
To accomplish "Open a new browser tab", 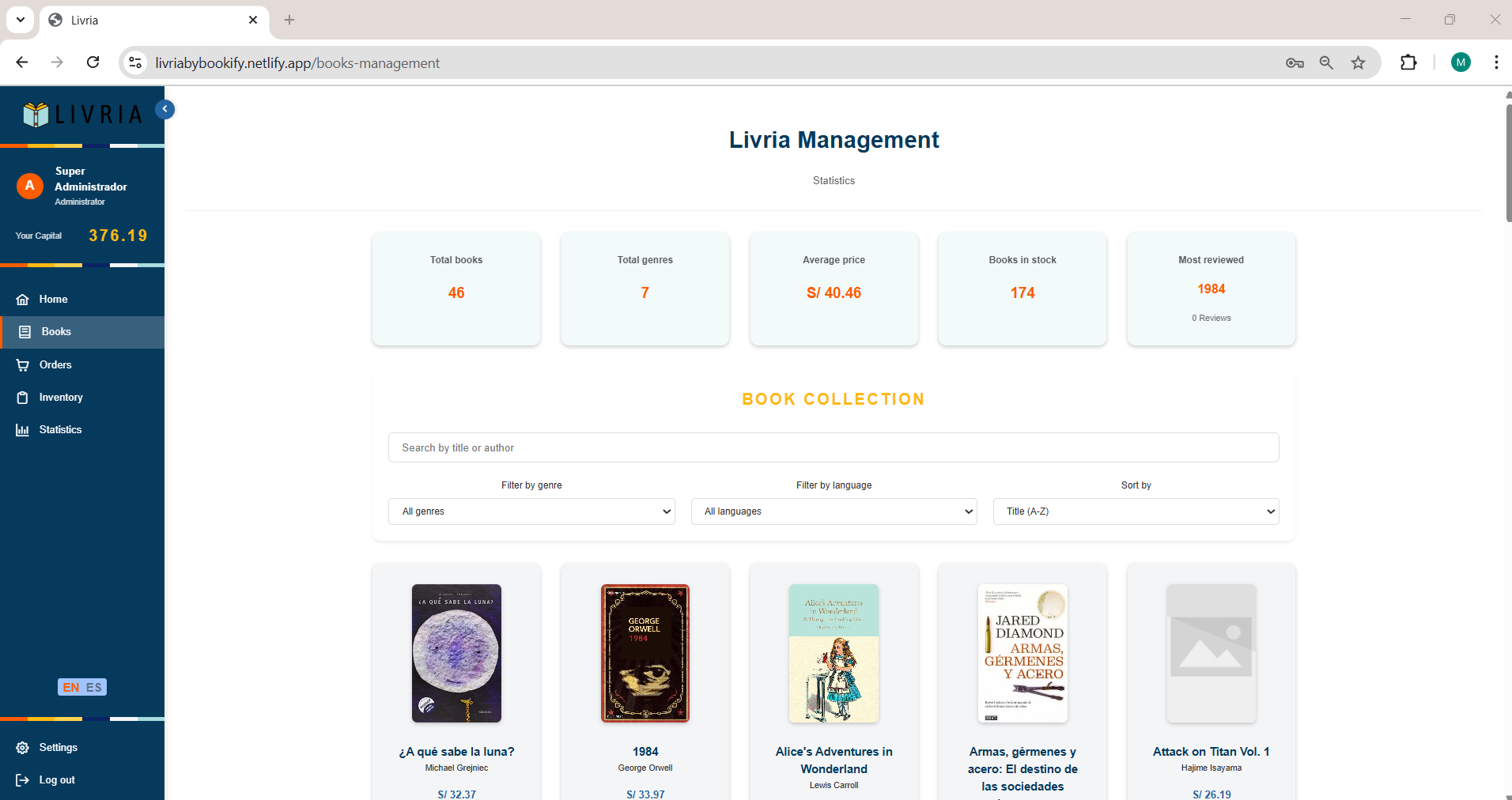I will (x=289, y=20).
